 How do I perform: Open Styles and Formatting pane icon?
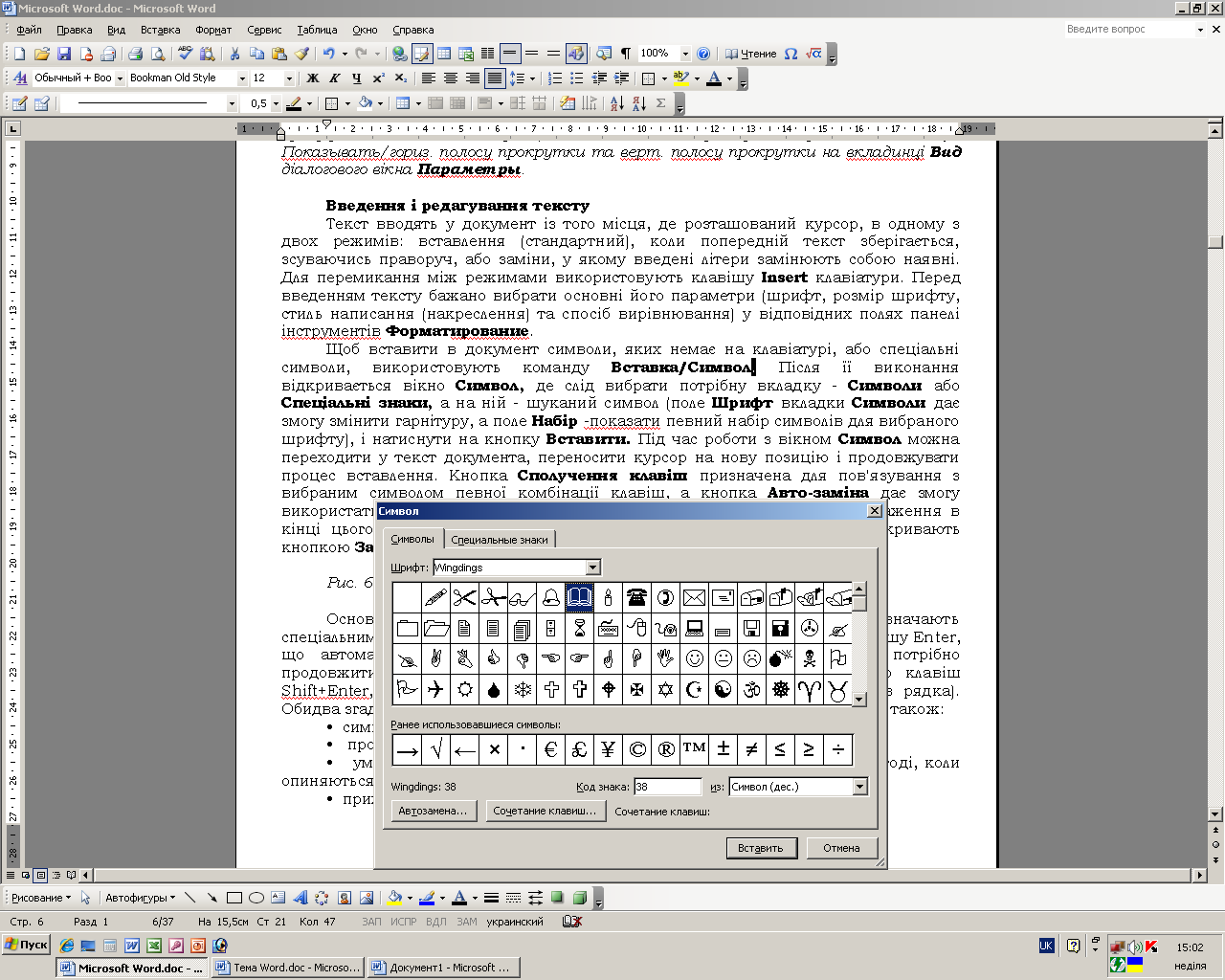click(20, 78)
